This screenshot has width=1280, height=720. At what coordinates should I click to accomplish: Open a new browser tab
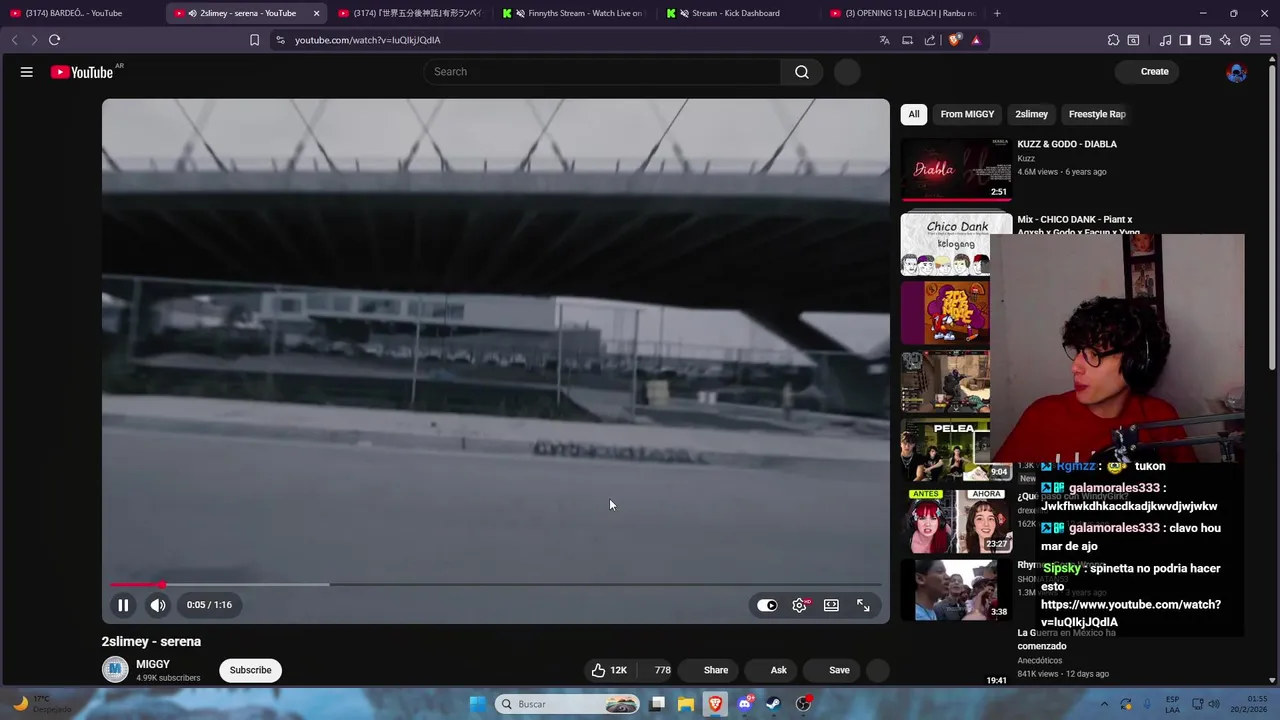click(x=997, y=13)
